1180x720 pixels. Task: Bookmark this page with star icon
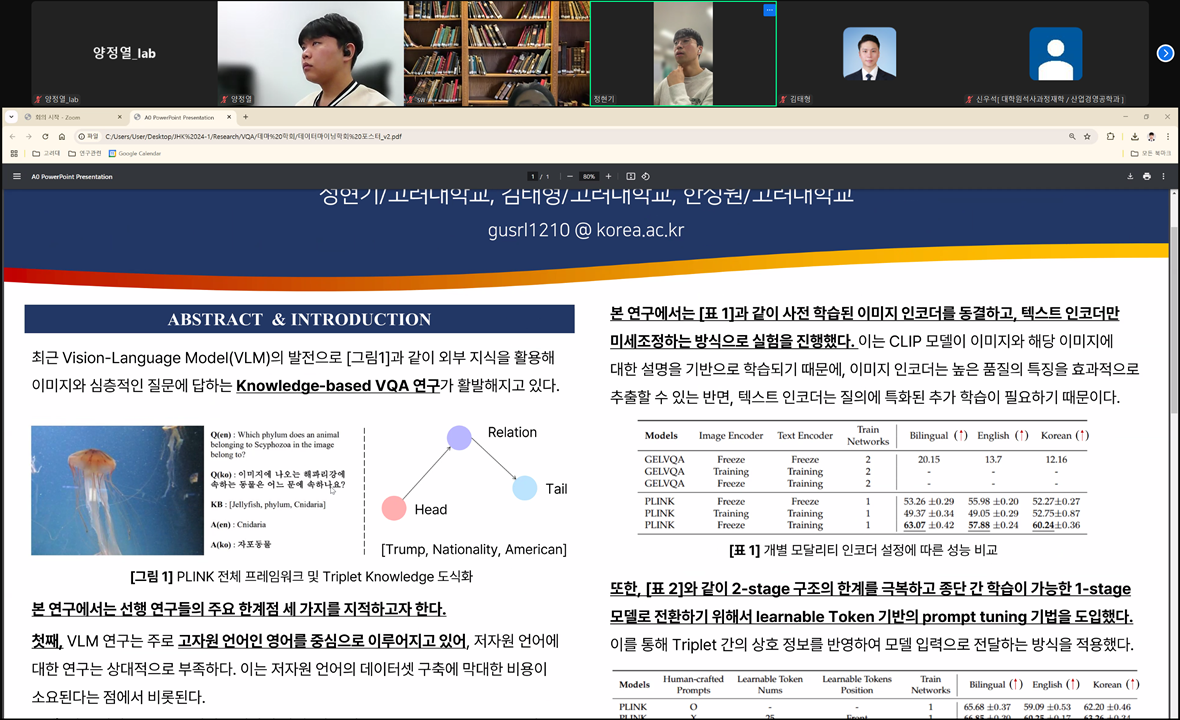pyautogui.click(x=1087, y=137)
